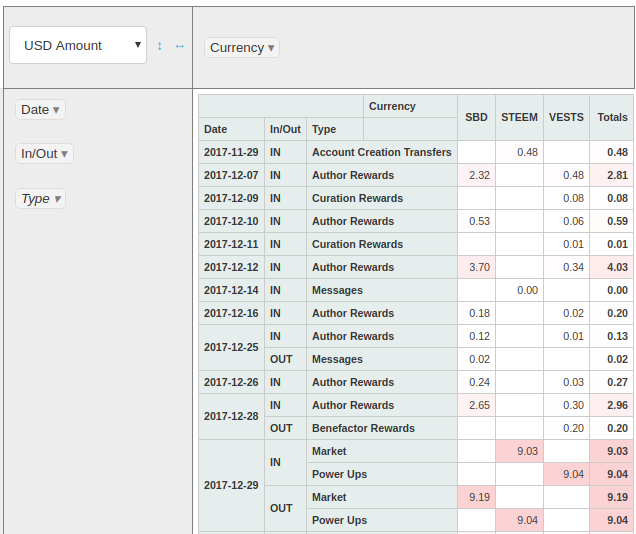This screenshot has width=636, height=534.
Task: Click the OUT label for 2017-12-25
Action: point(286,359)
